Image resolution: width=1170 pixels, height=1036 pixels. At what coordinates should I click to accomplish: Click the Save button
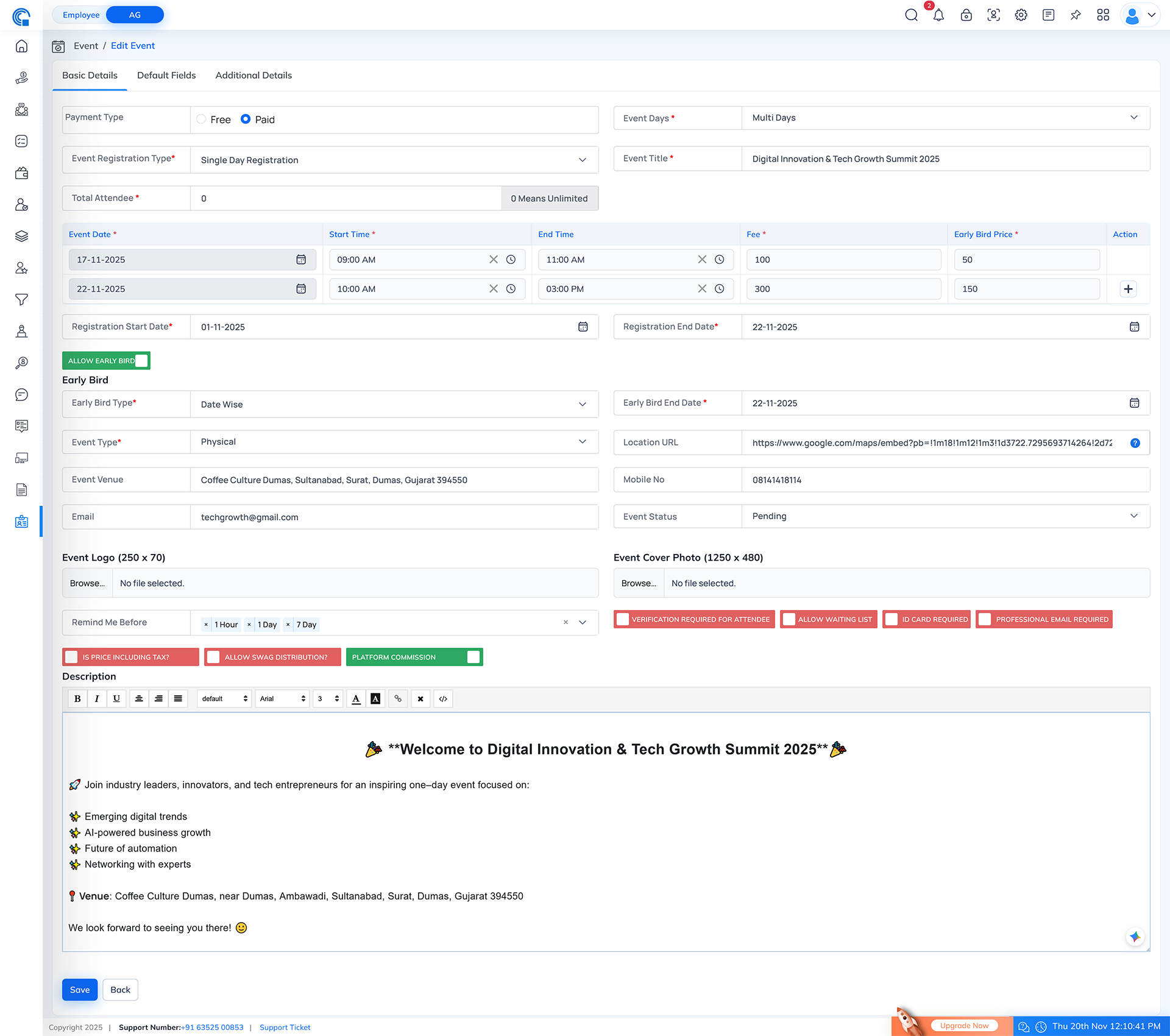(x=79, y=990)
